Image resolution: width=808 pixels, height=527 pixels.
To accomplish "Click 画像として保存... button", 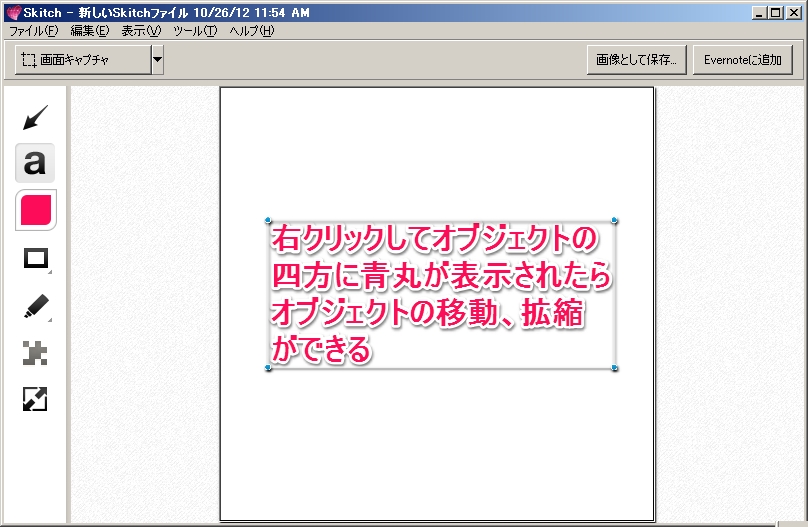I will coord(636,60).
